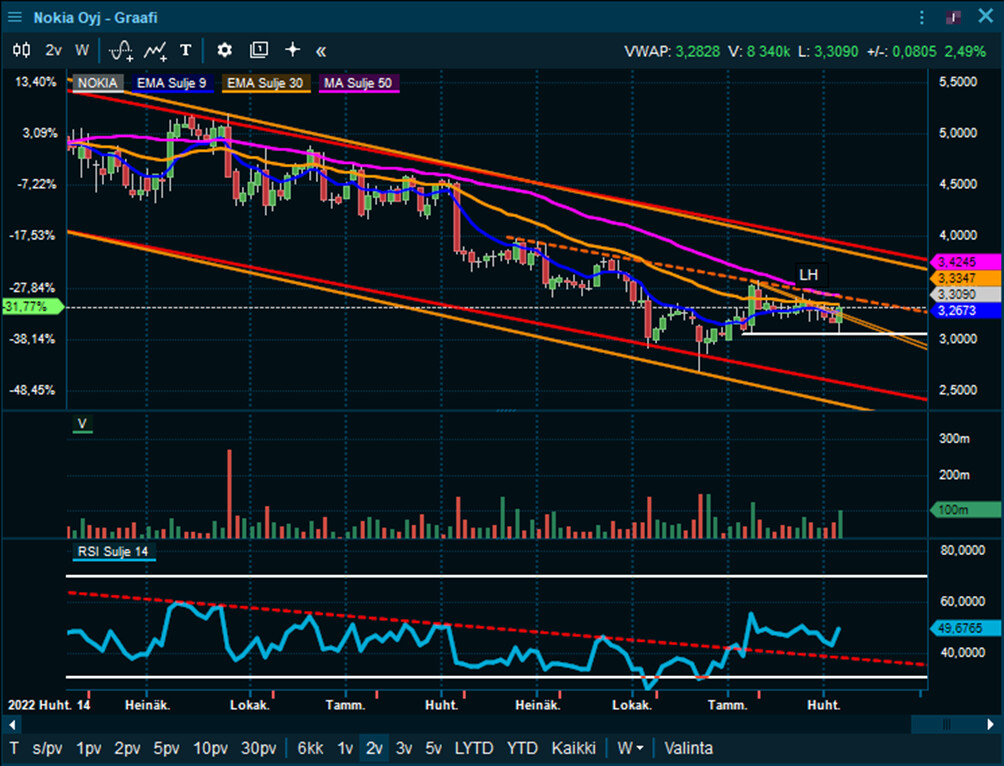
Task: Switch to the 2pv range
Action: (127, 748)
